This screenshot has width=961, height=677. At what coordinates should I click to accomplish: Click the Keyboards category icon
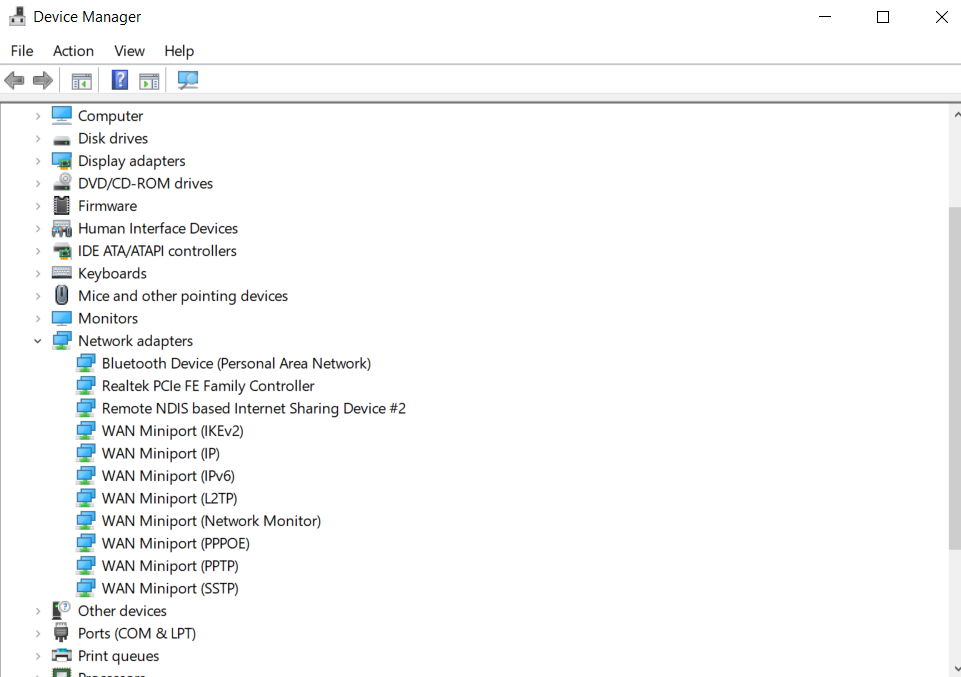tap(61, 273)
